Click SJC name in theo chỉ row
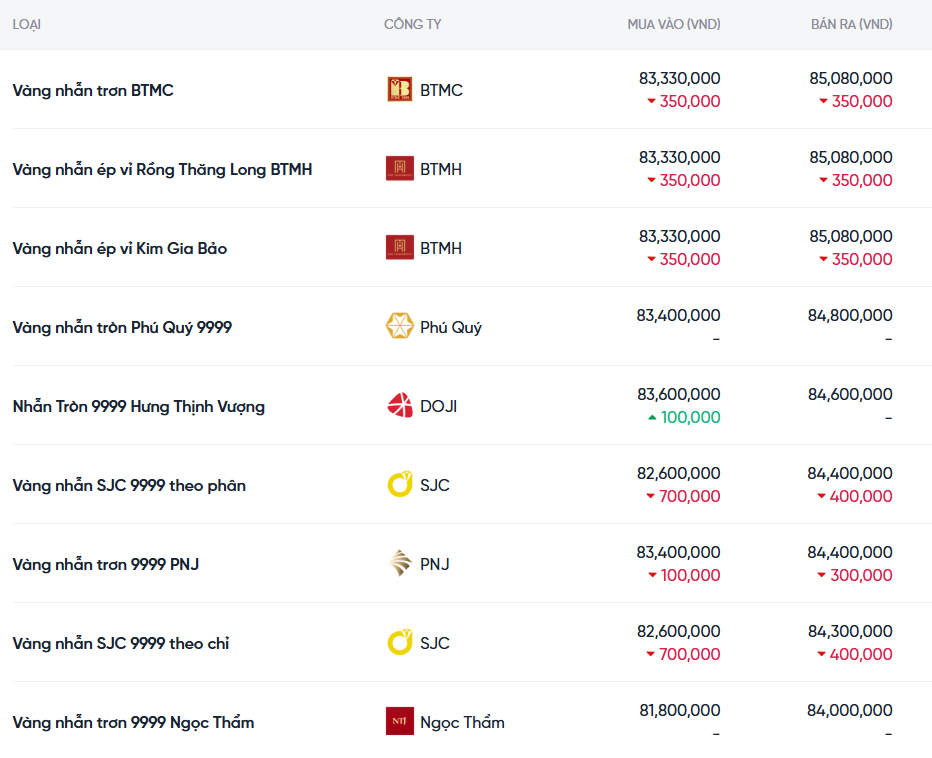932x758 pixels. [x=434, y=643]
